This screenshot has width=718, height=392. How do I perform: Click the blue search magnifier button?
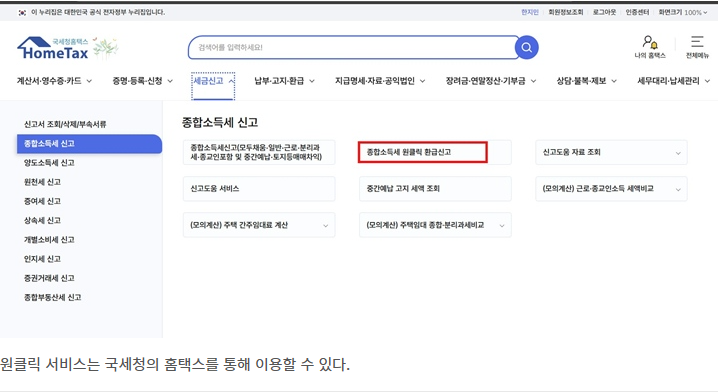pos(527,47)
